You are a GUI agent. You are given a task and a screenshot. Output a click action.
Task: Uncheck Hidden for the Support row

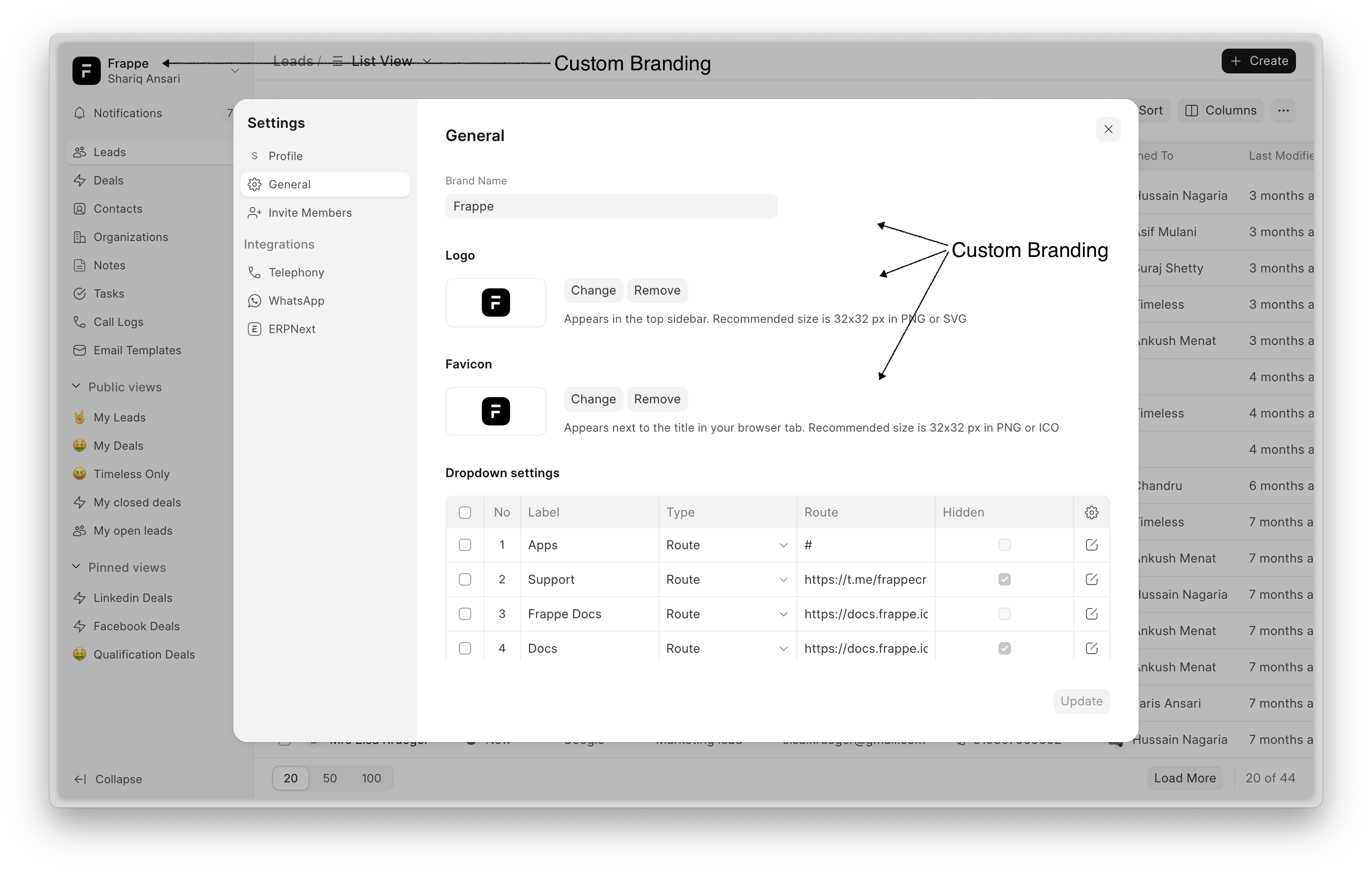1004,579
